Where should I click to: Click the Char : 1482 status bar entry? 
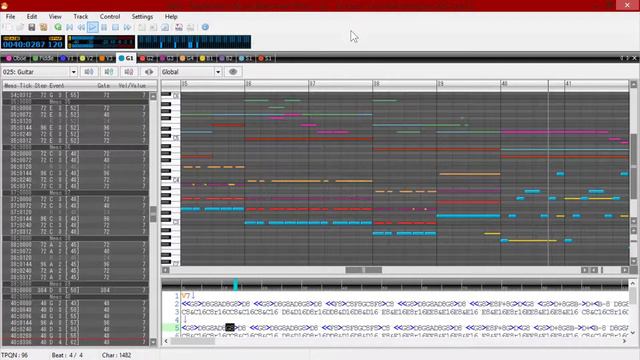coord(116,355)
